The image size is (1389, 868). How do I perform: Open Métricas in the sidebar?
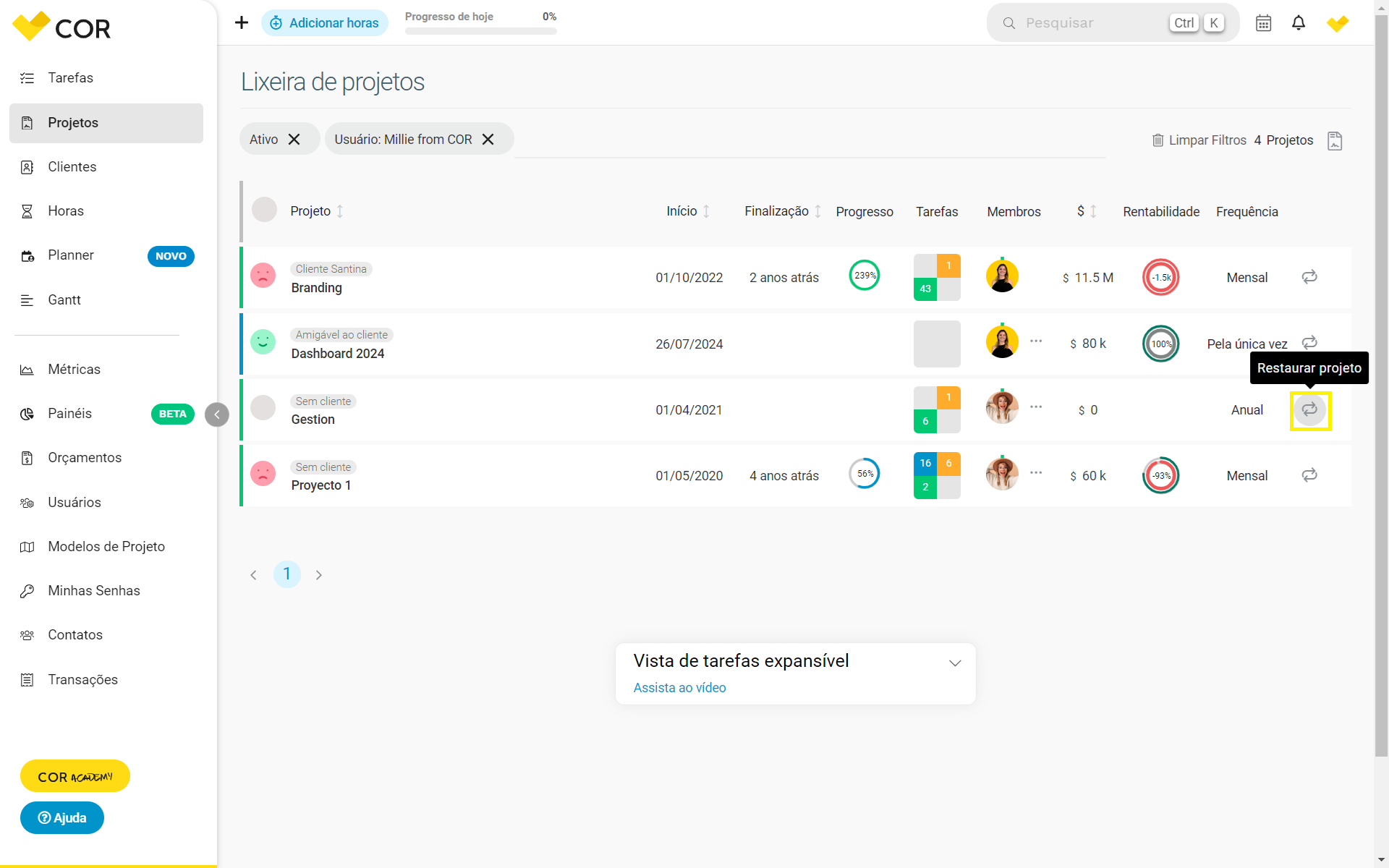click(106, 370)
